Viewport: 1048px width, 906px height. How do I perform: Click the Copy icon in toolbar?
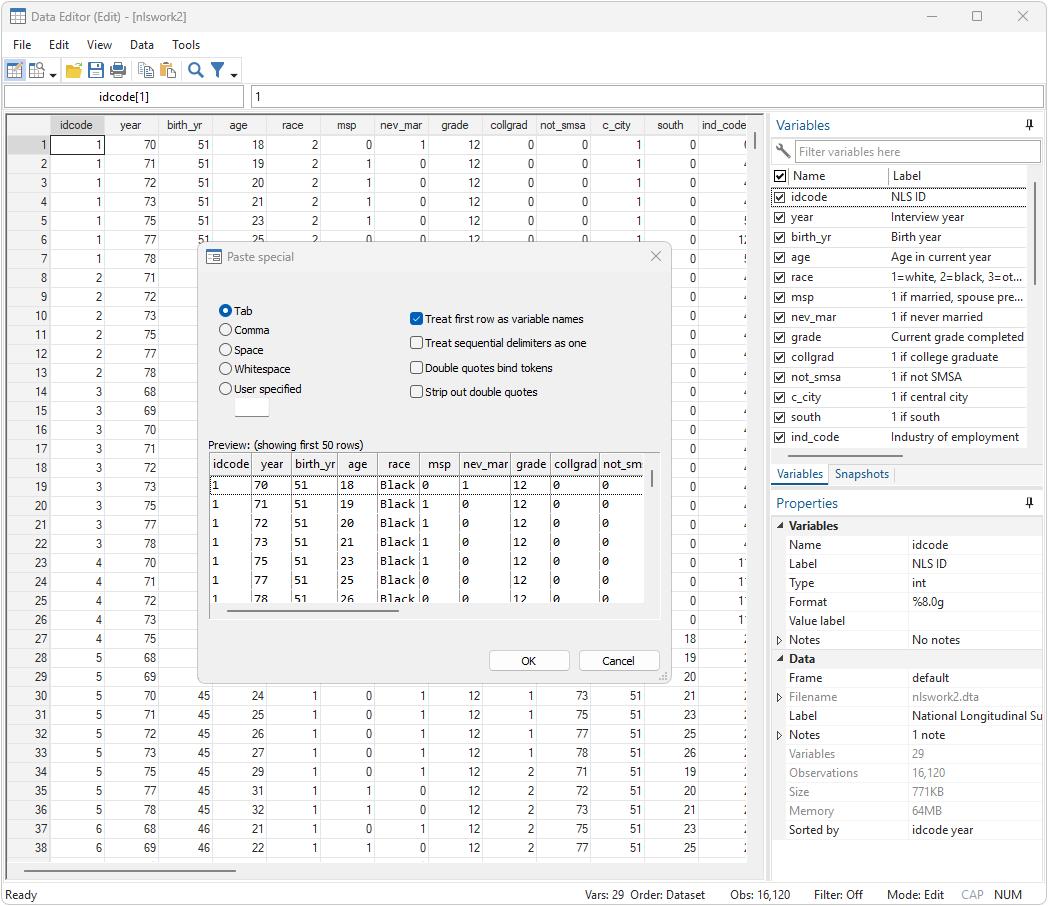pyautogui.click(x=146, y=69)
